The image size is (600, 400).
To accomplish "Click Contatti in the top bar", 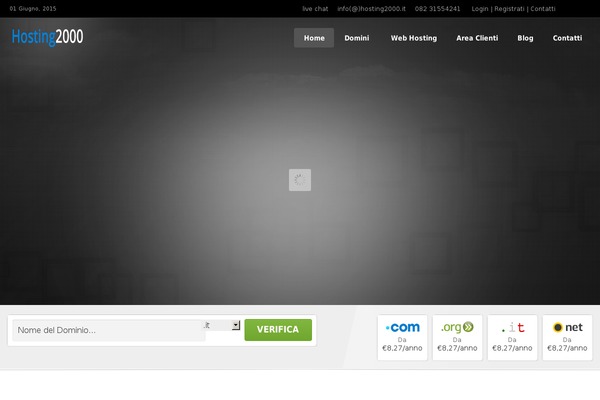I will point(543,9).
